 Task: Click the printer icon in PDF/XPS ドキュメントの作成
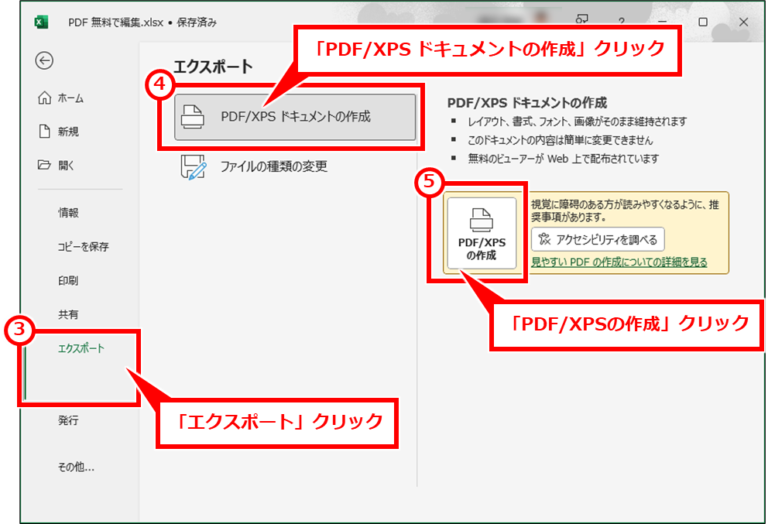pos(192,117)
